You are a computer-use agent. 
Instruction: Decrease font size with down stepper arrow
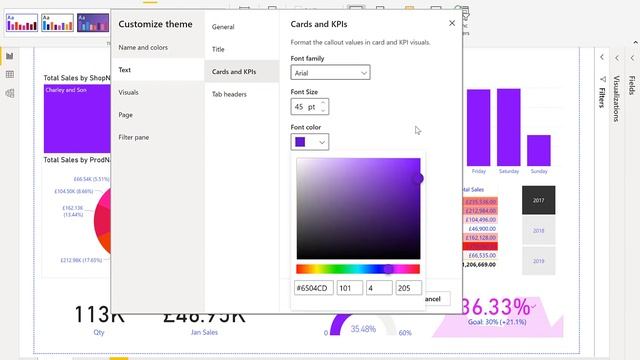pos(323,110)
